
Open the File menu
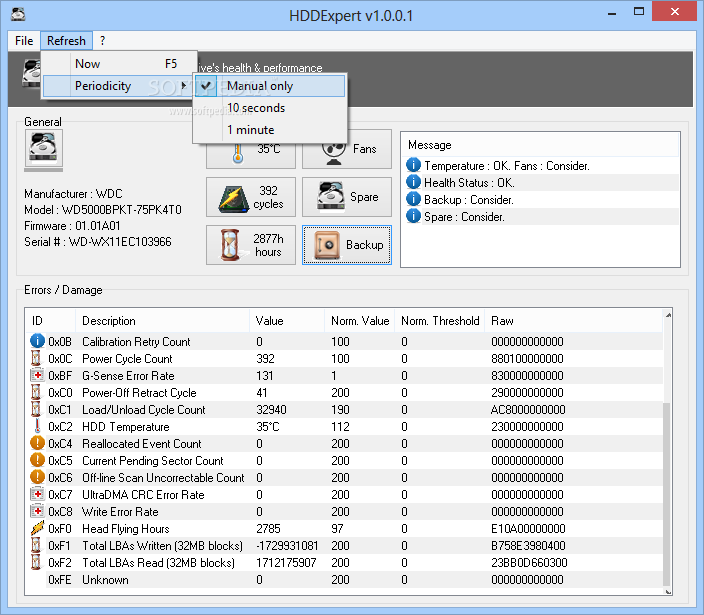24,41
